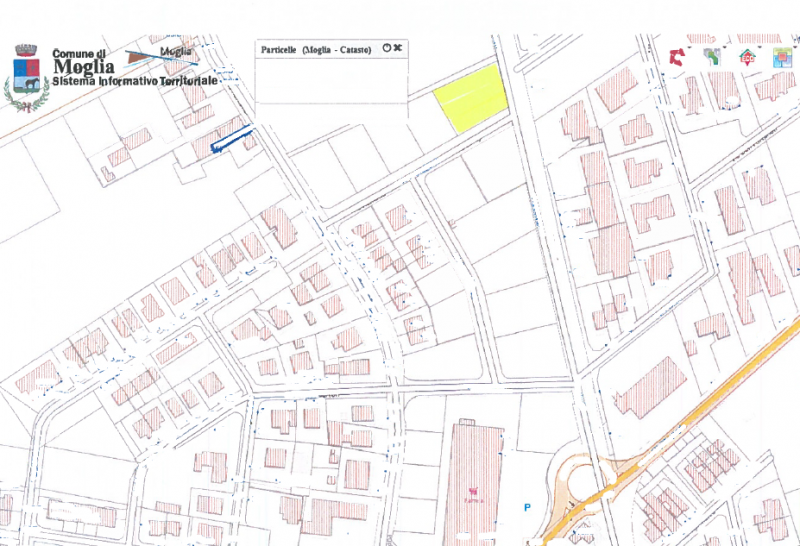Close the Particelle (Moglia - Catasto) panel
The height and width of the screenshot is (546, 800).
(398, 48)
